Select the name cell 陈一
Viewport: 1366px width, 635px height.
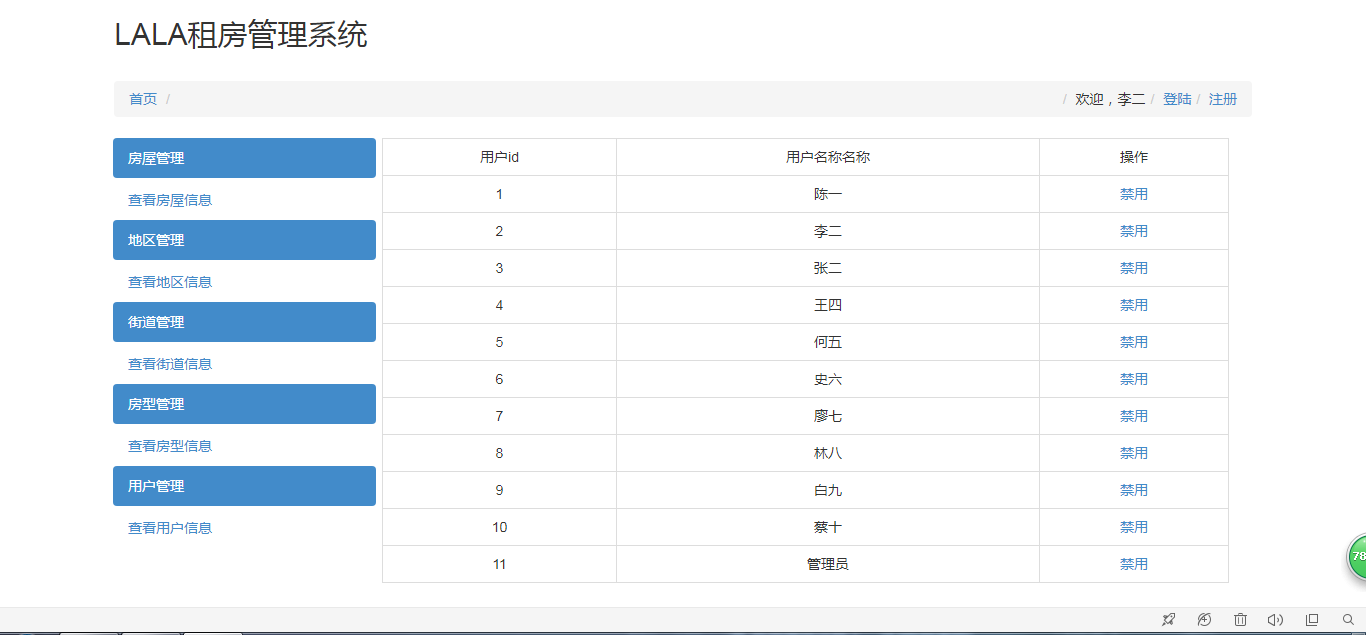828,194
